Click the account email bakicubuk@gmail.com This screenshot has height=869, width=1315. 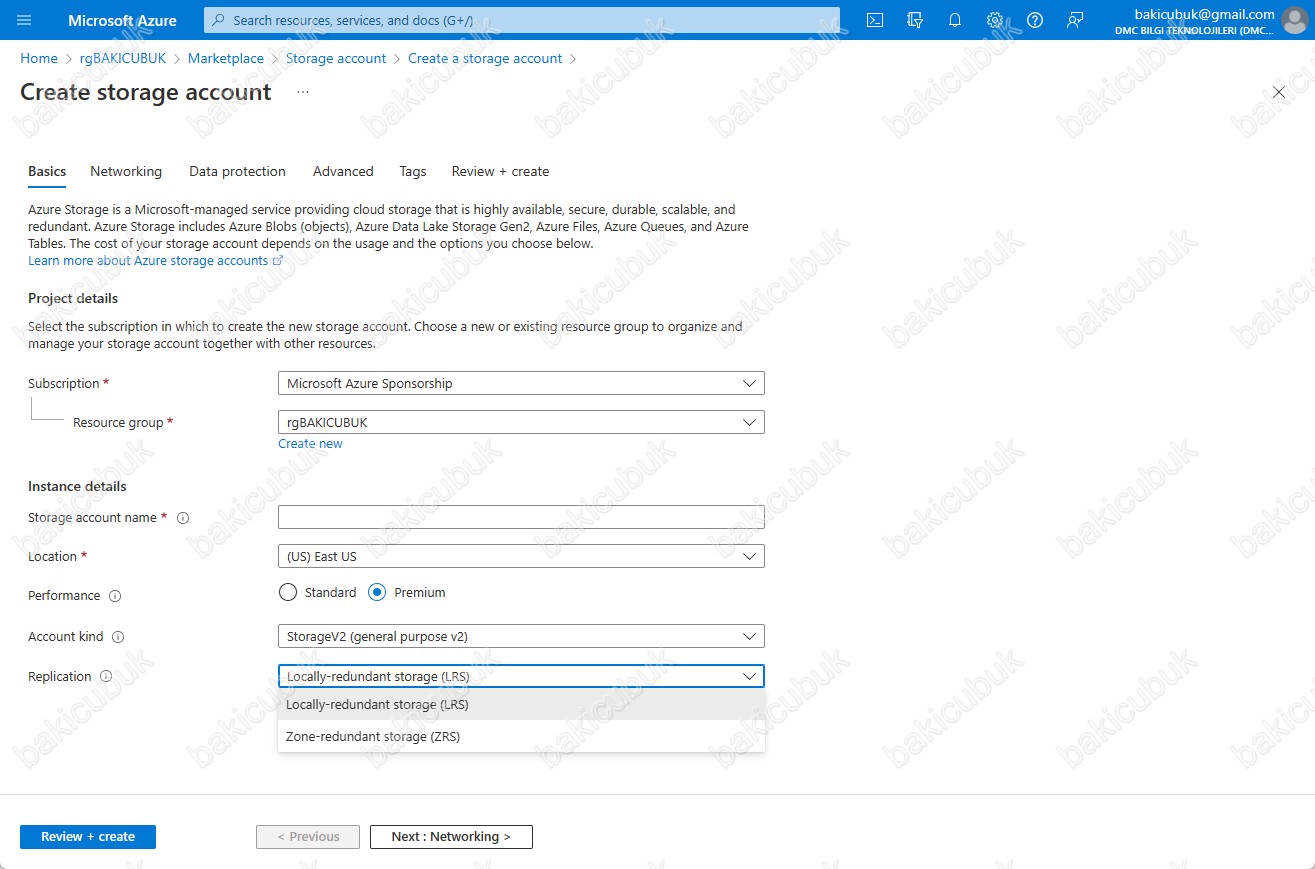1205,14
